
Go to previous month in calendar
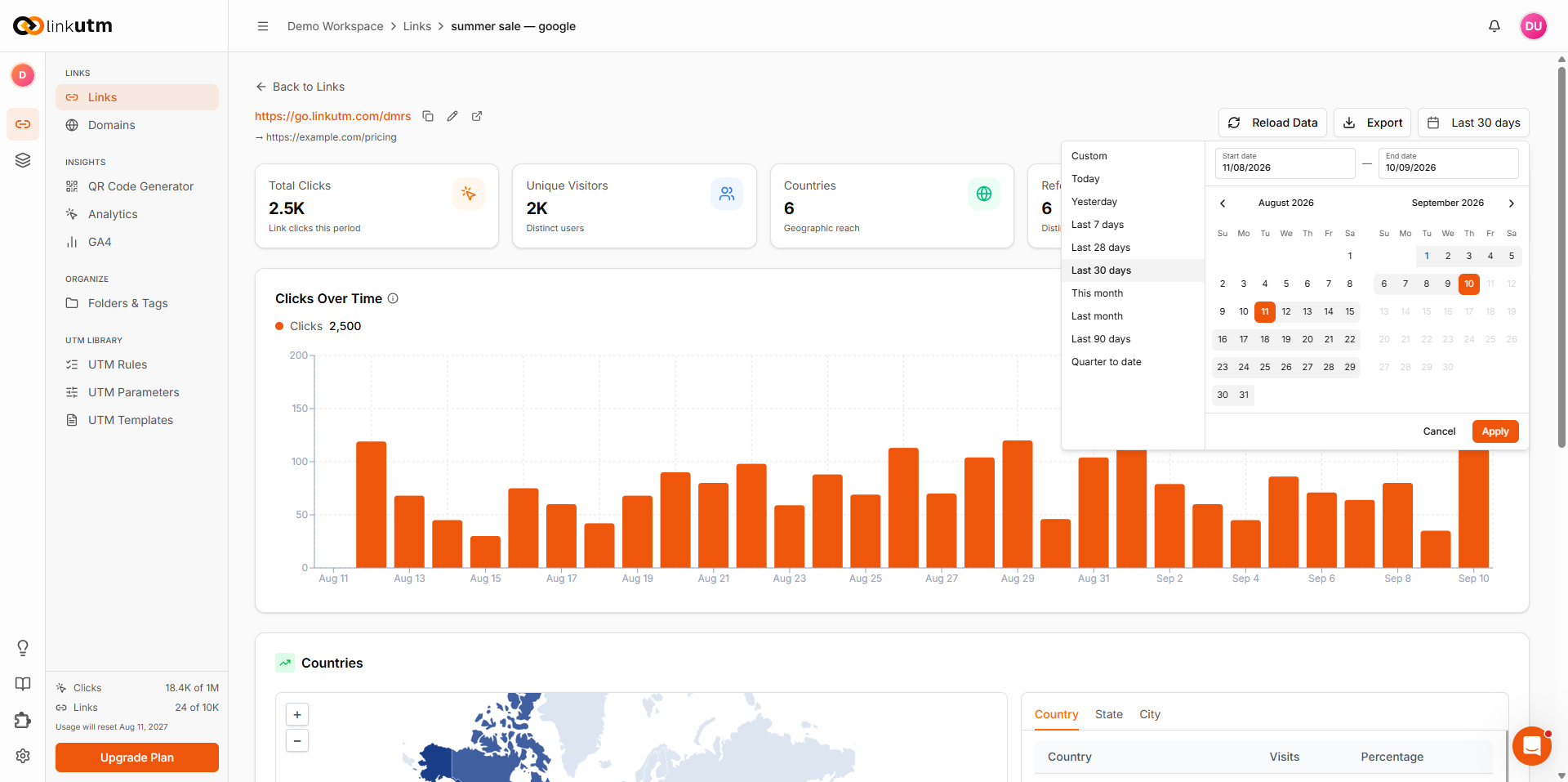pos(1223,203)
